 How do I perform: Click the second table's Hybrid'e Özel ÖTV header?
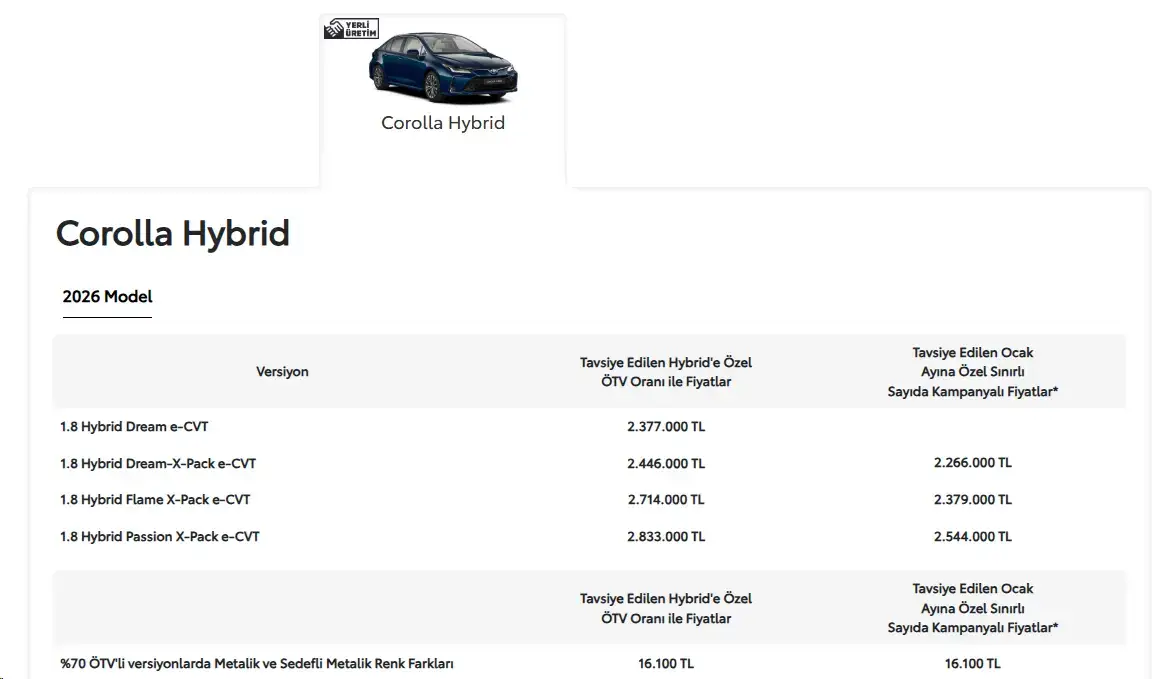tap(666, 608)
